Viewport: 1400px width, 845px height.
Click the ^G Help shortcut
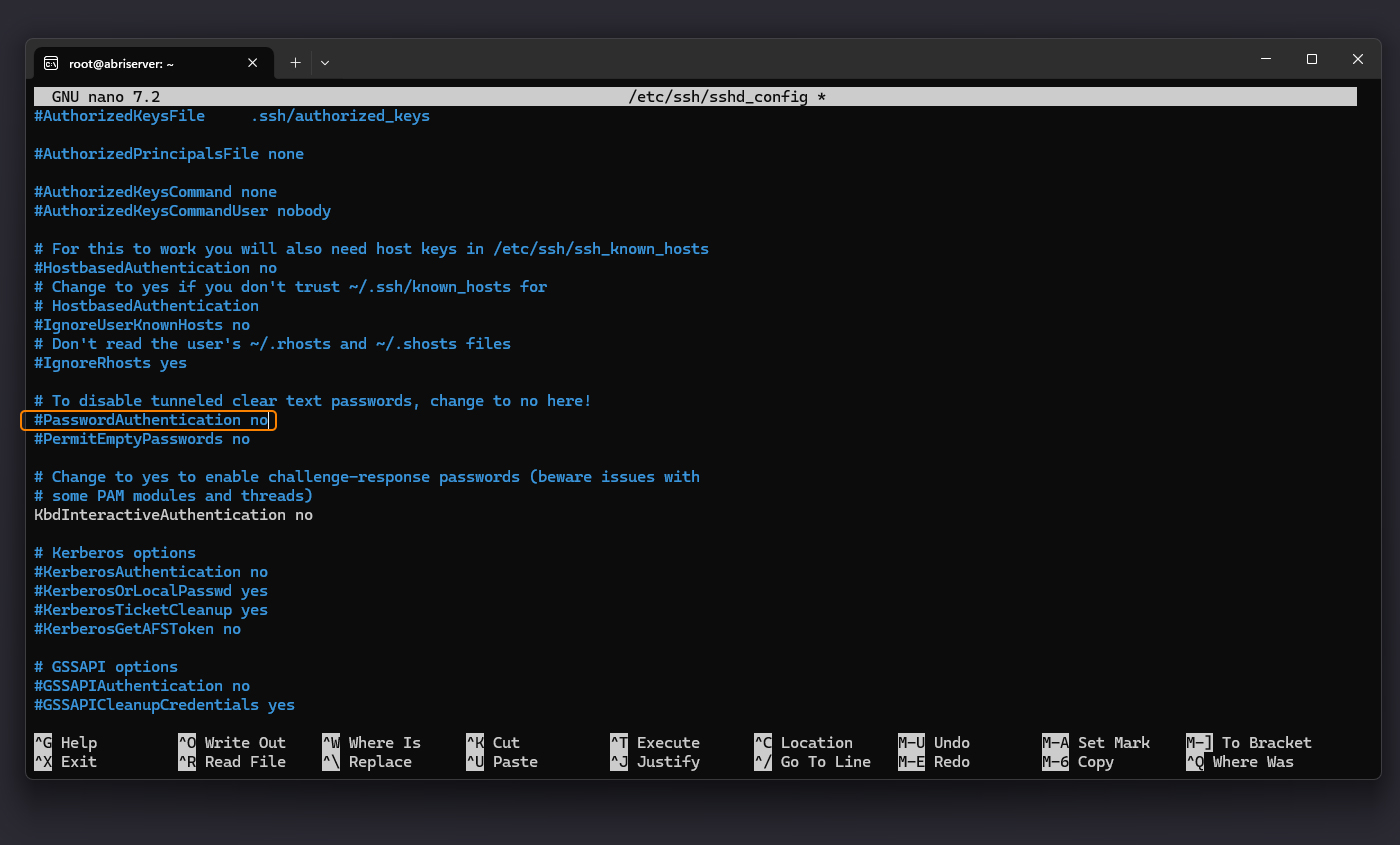(66, 743)
